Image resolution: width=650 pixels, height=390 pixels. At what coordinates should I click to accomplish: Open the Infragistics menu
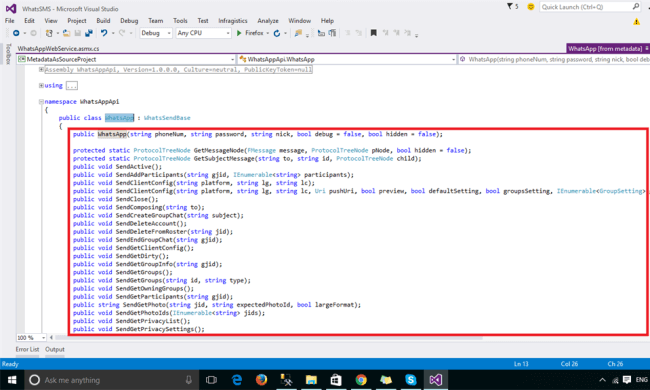coord(233,21)
